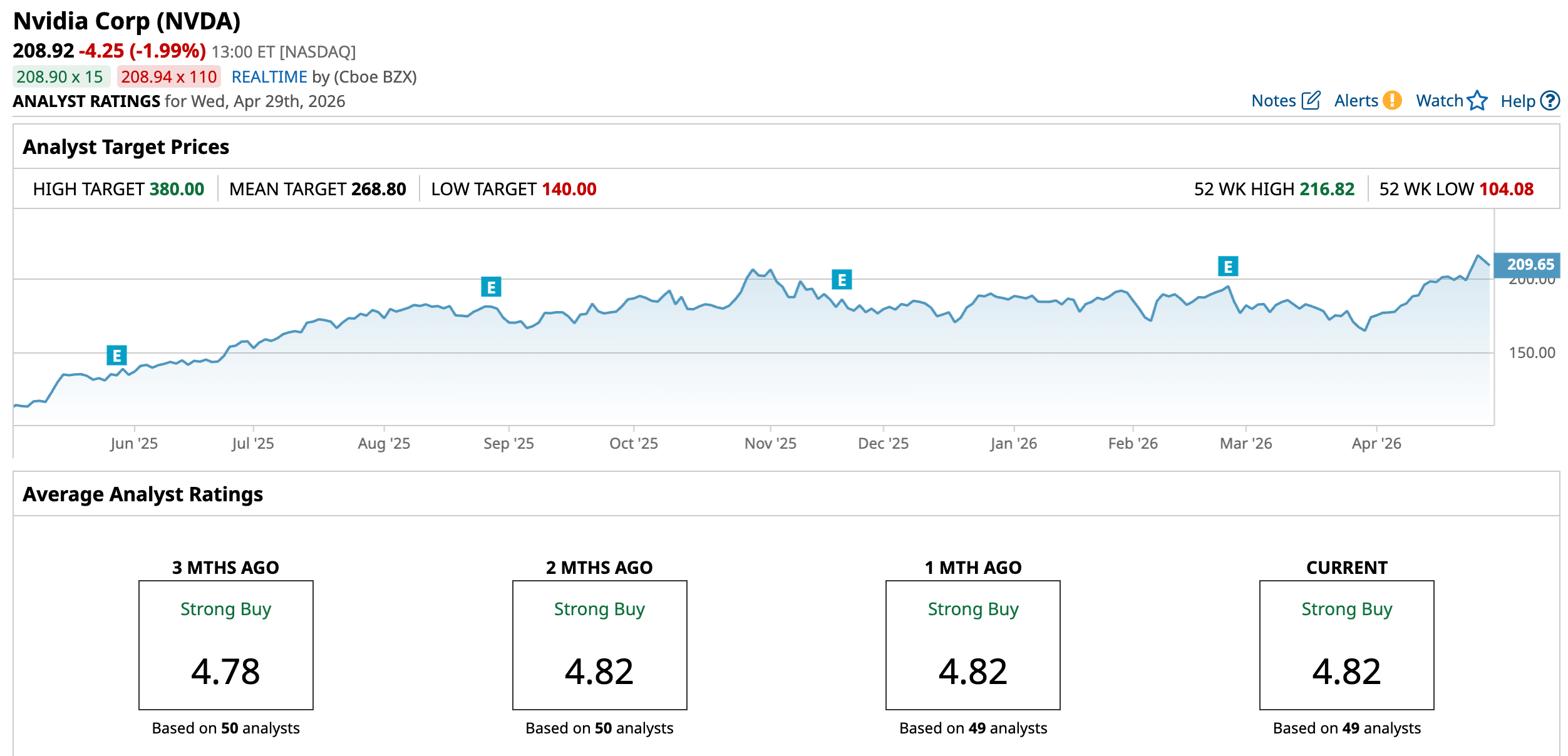The height and width of the screenshot is (756, 1568).
Task: Click the Notes pencil icon
Action: [x=1311, y=101]
